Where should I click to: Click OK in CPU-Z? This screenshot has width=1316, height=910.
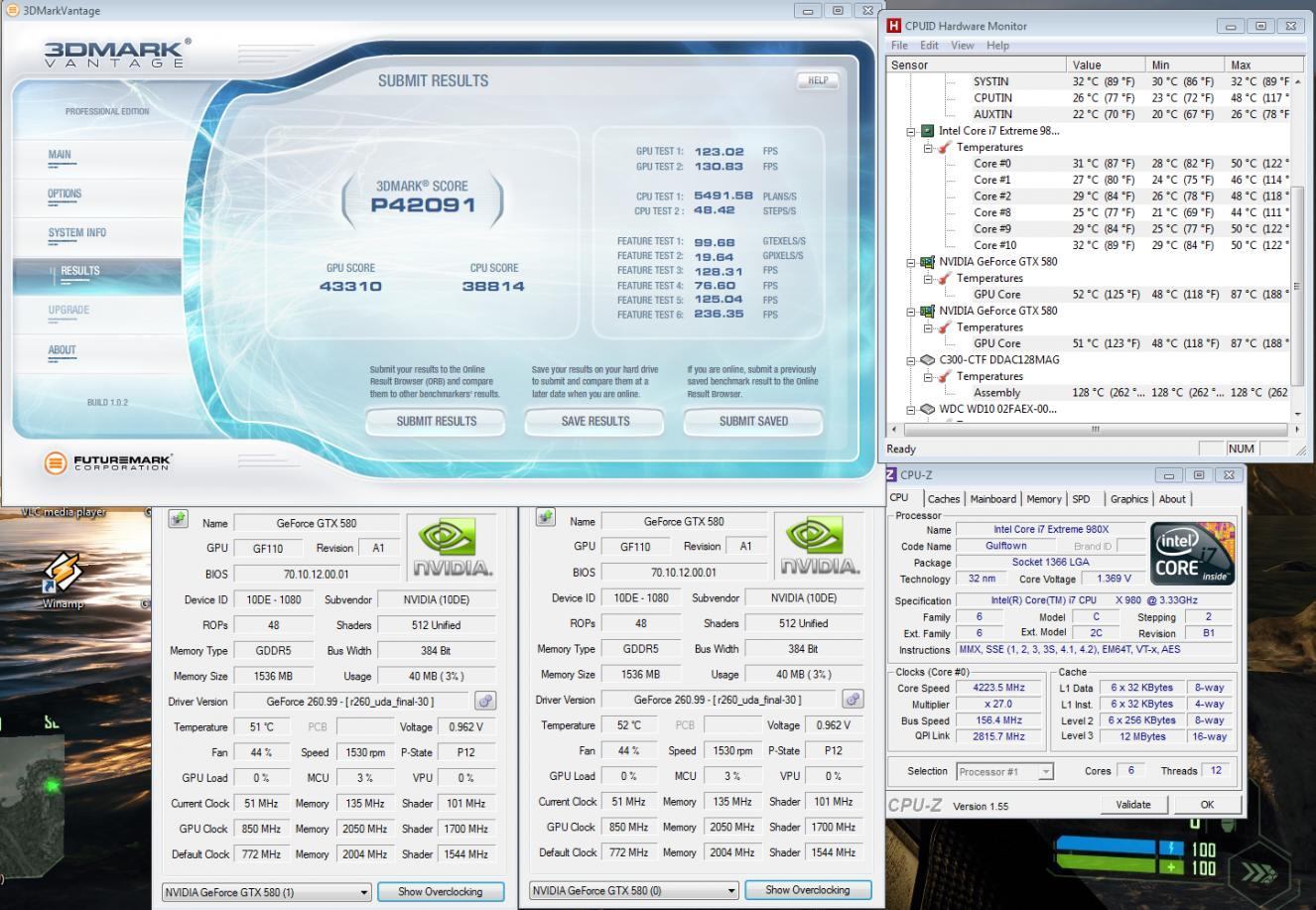[1207, 805]
